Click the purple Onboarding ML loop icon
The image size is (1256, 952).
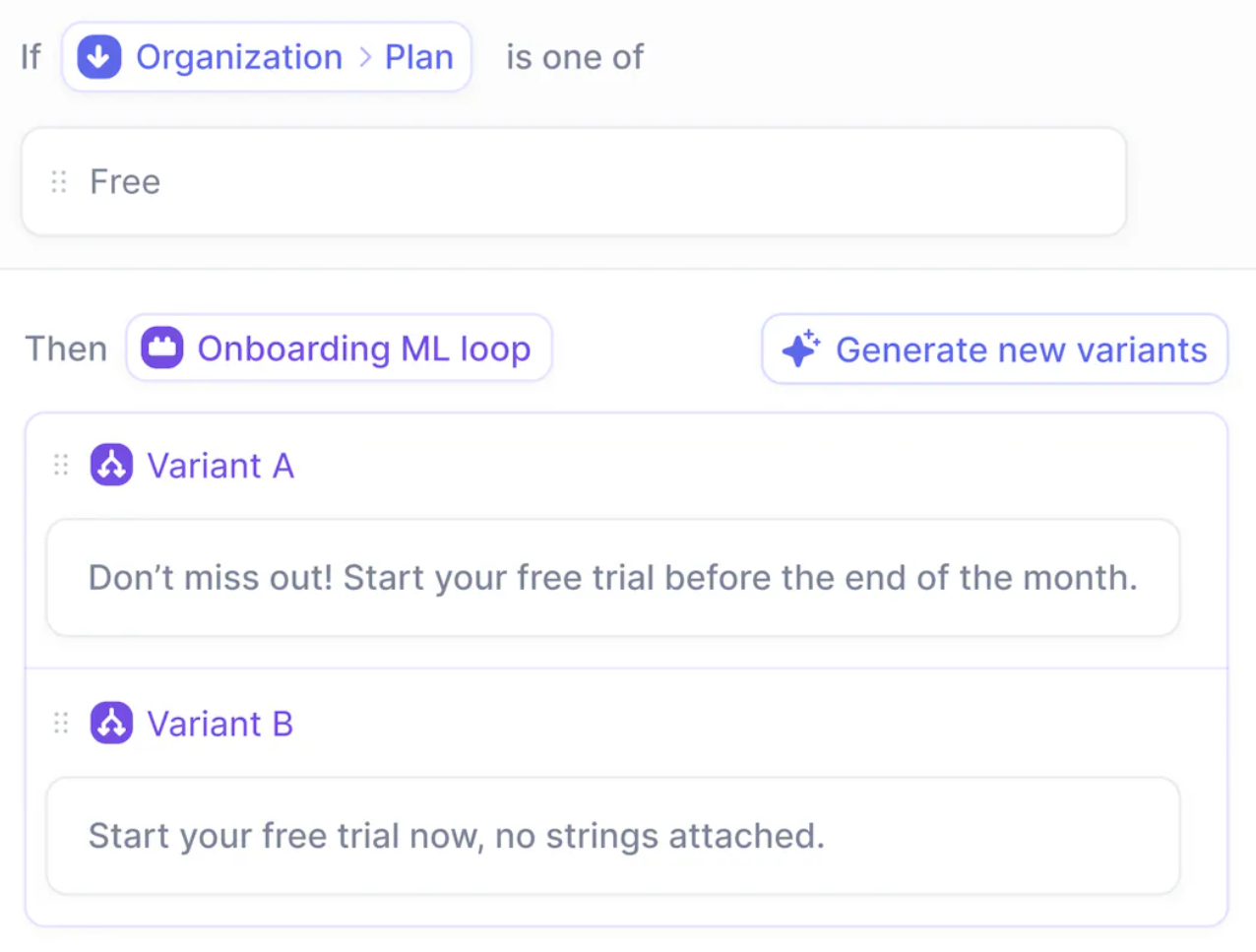[162, 349]
